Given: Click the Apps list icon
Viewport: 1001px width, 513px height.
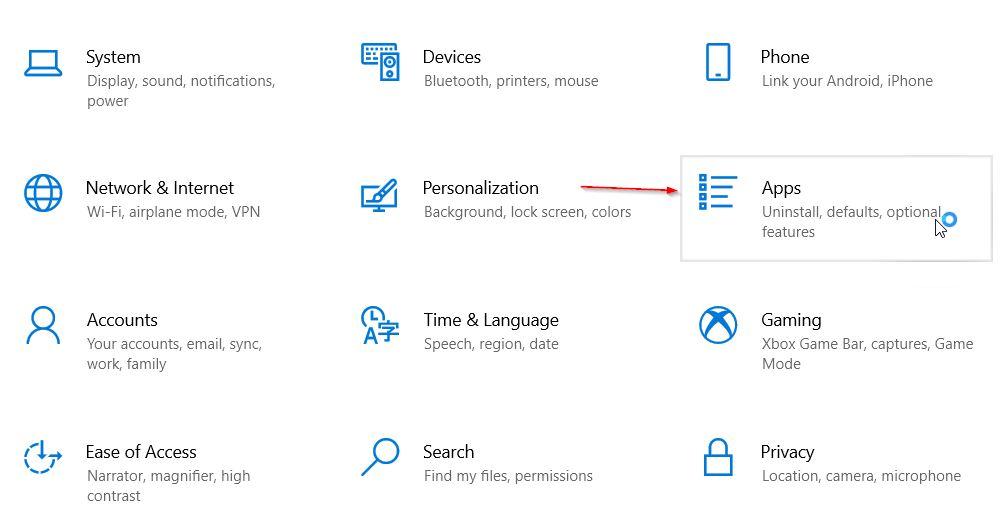Looking at the screenshot, I should point(718,192).
